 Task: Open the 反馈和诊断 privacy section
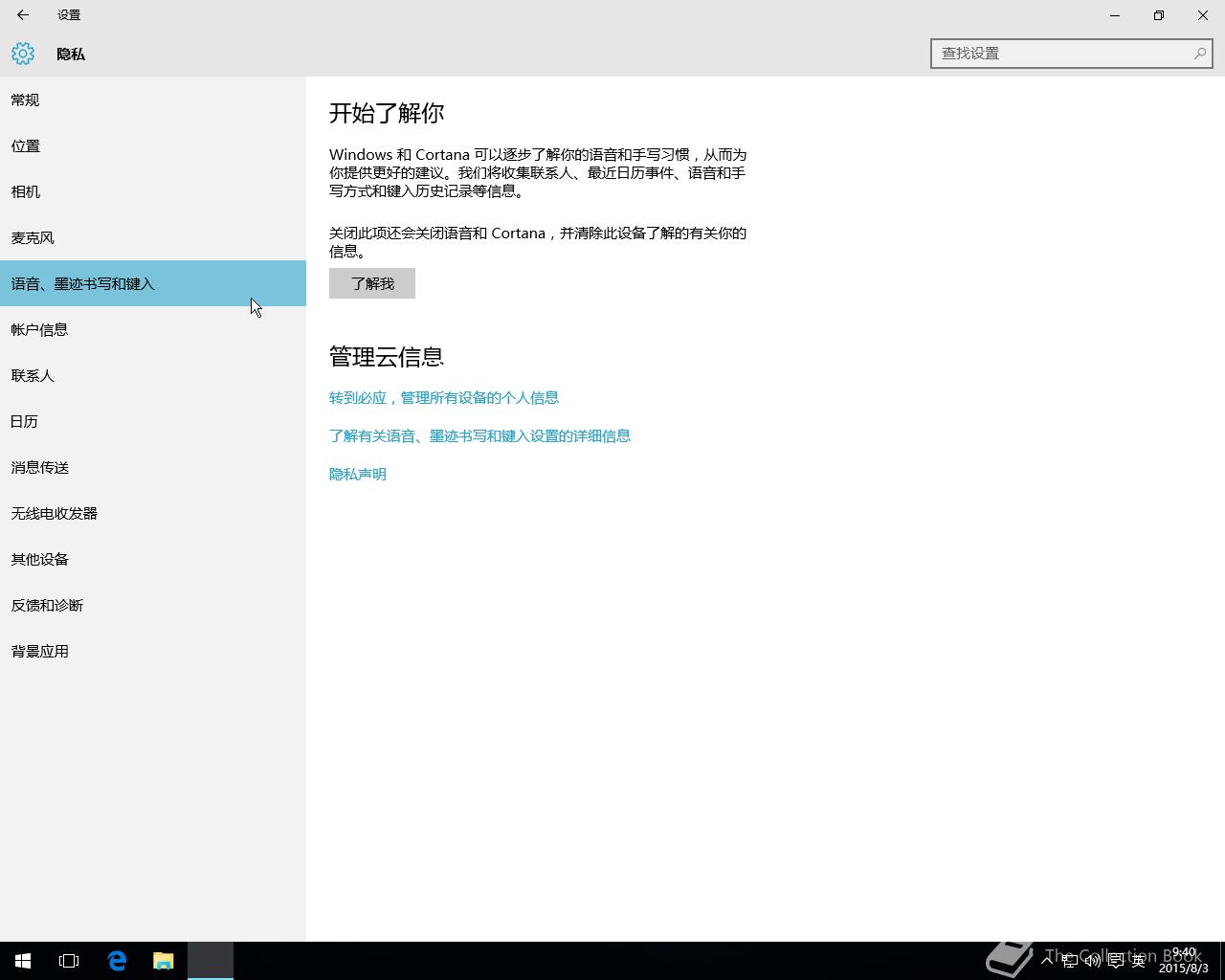pyautogui.click(x=153, y=605)
